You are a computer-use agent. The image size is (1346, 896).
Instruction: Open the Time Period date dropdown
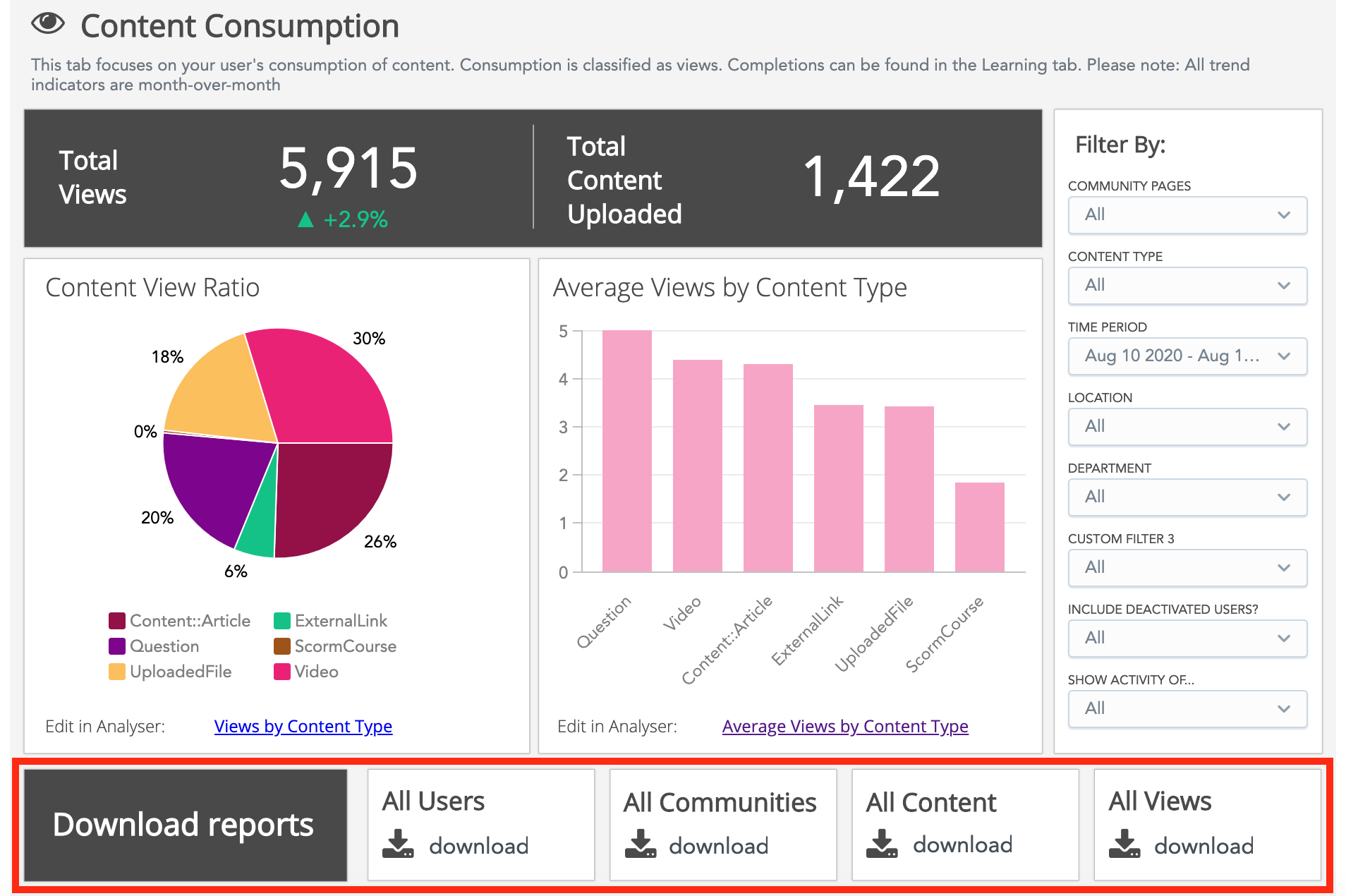[x=1187, y=356]
